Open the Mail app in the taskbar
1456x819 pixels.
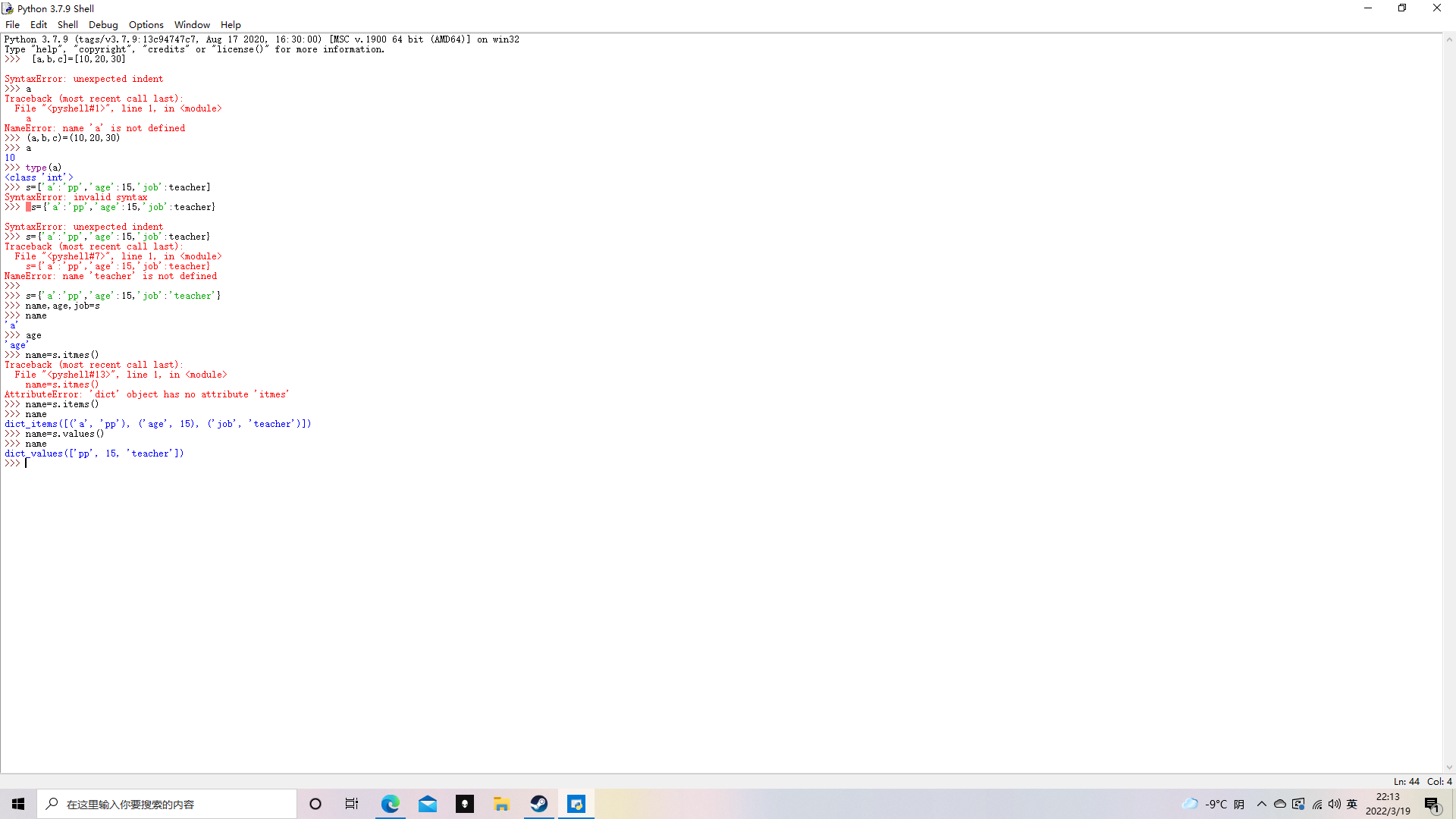(x=428, y=804)
